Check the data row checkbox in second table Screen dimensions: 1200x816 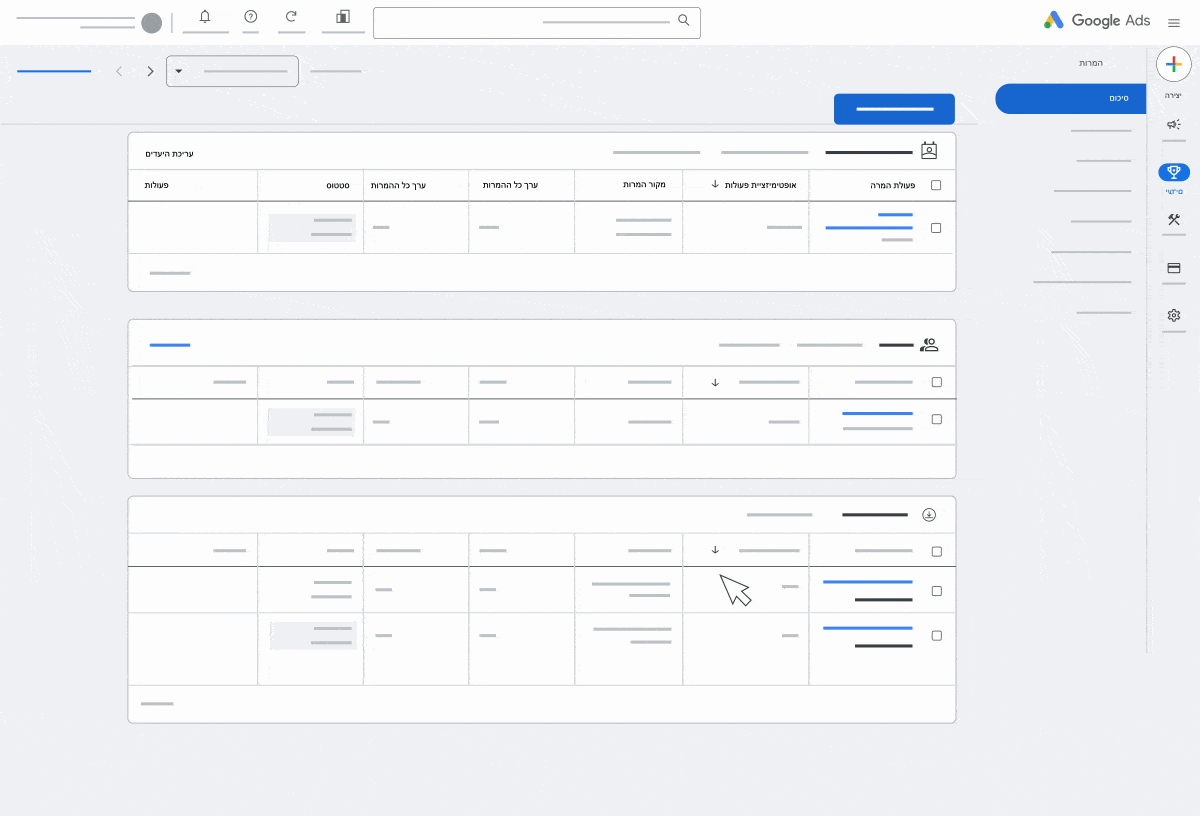pos(936,420)
